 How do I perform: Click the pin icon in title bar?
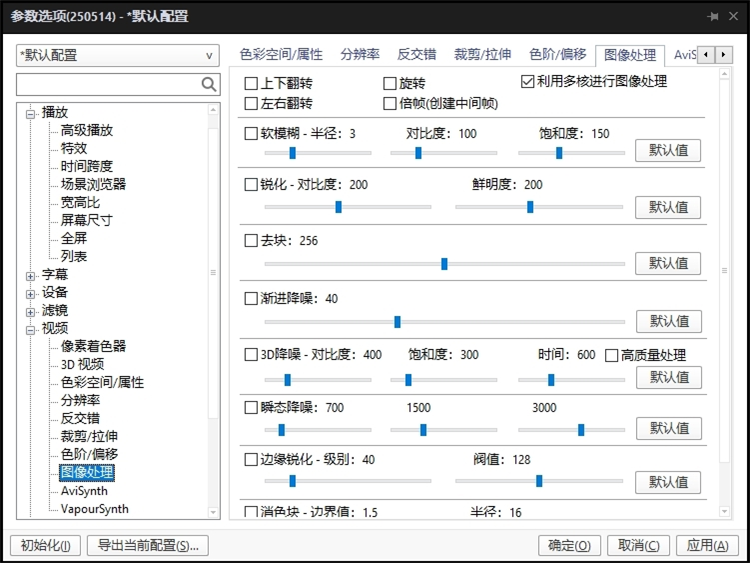click(x=713, y=17)
